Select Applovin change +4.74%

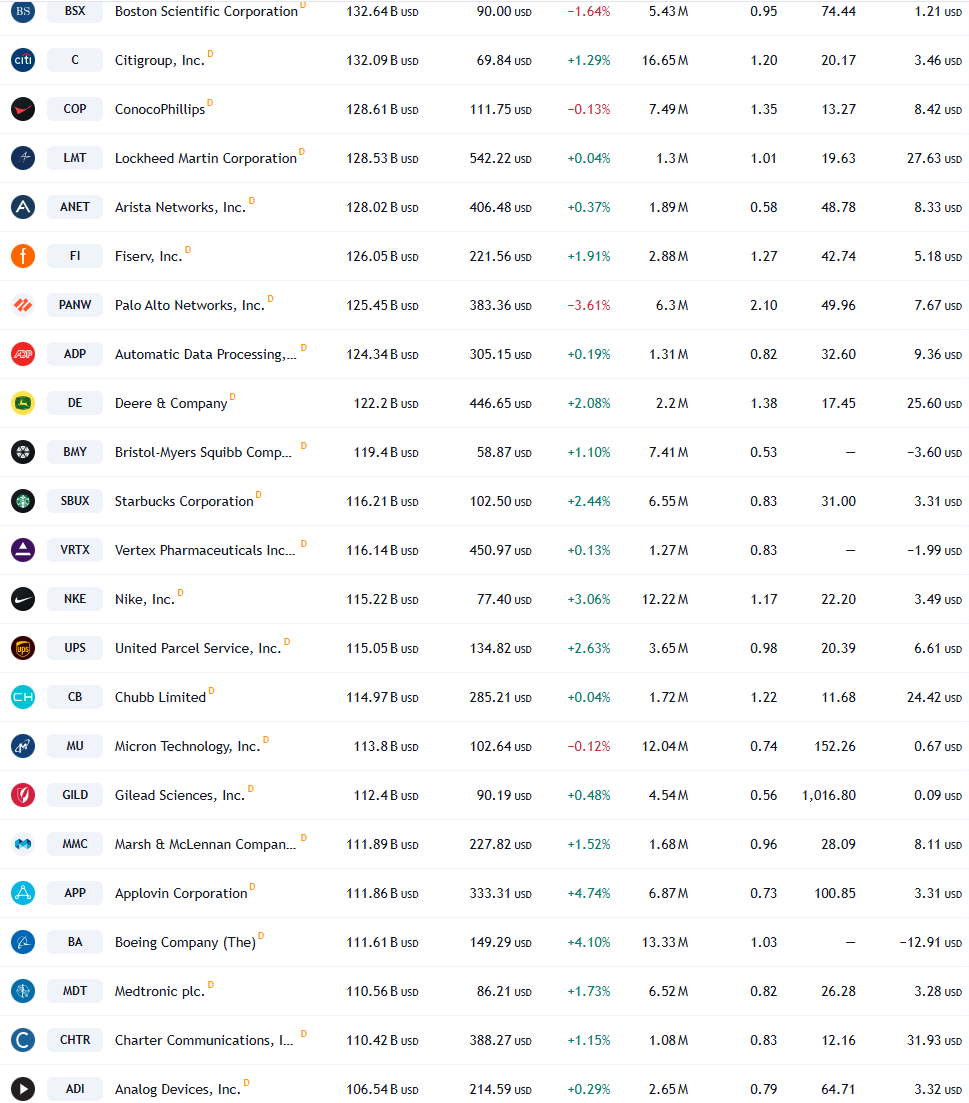589,893
